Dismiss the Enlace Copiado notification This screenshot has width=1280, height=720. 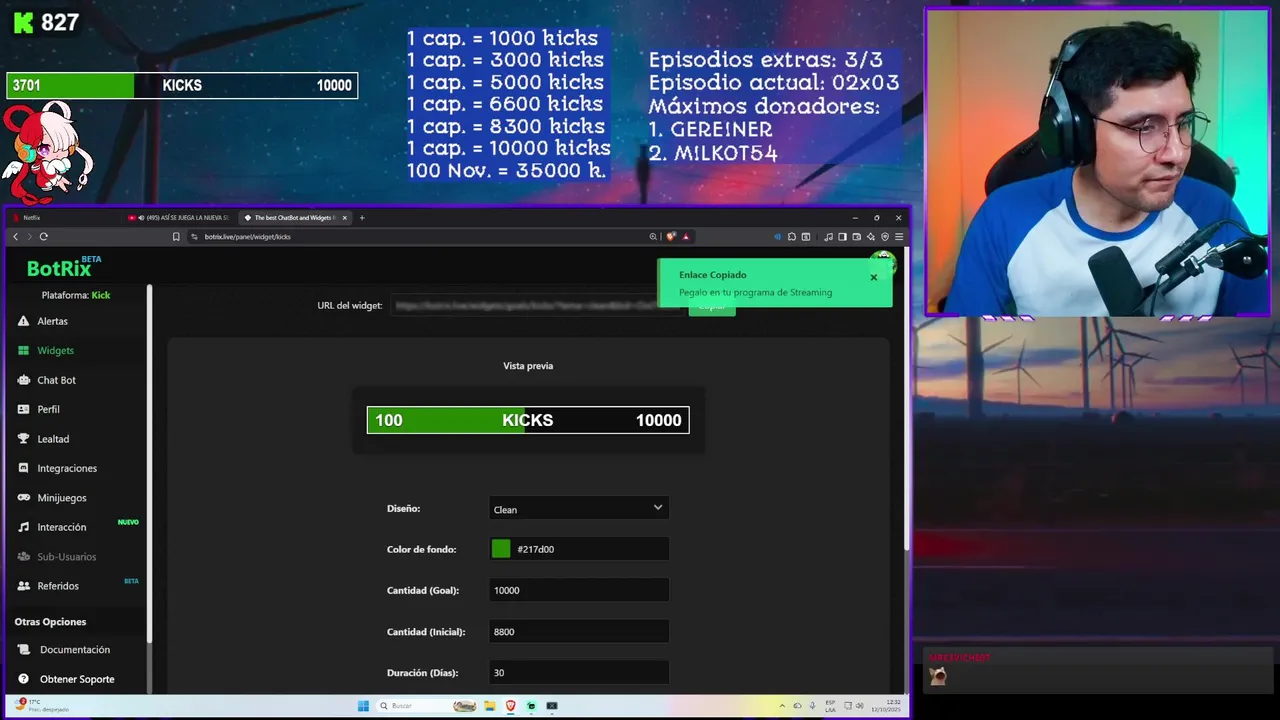(x=873, y=277)
